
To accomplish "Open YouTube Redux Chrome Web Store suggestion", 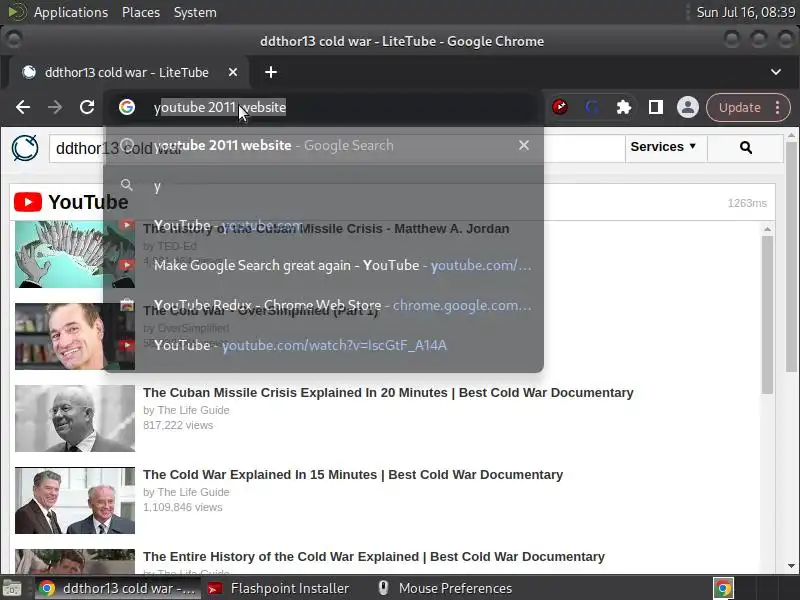I will [x=323, y=305].
